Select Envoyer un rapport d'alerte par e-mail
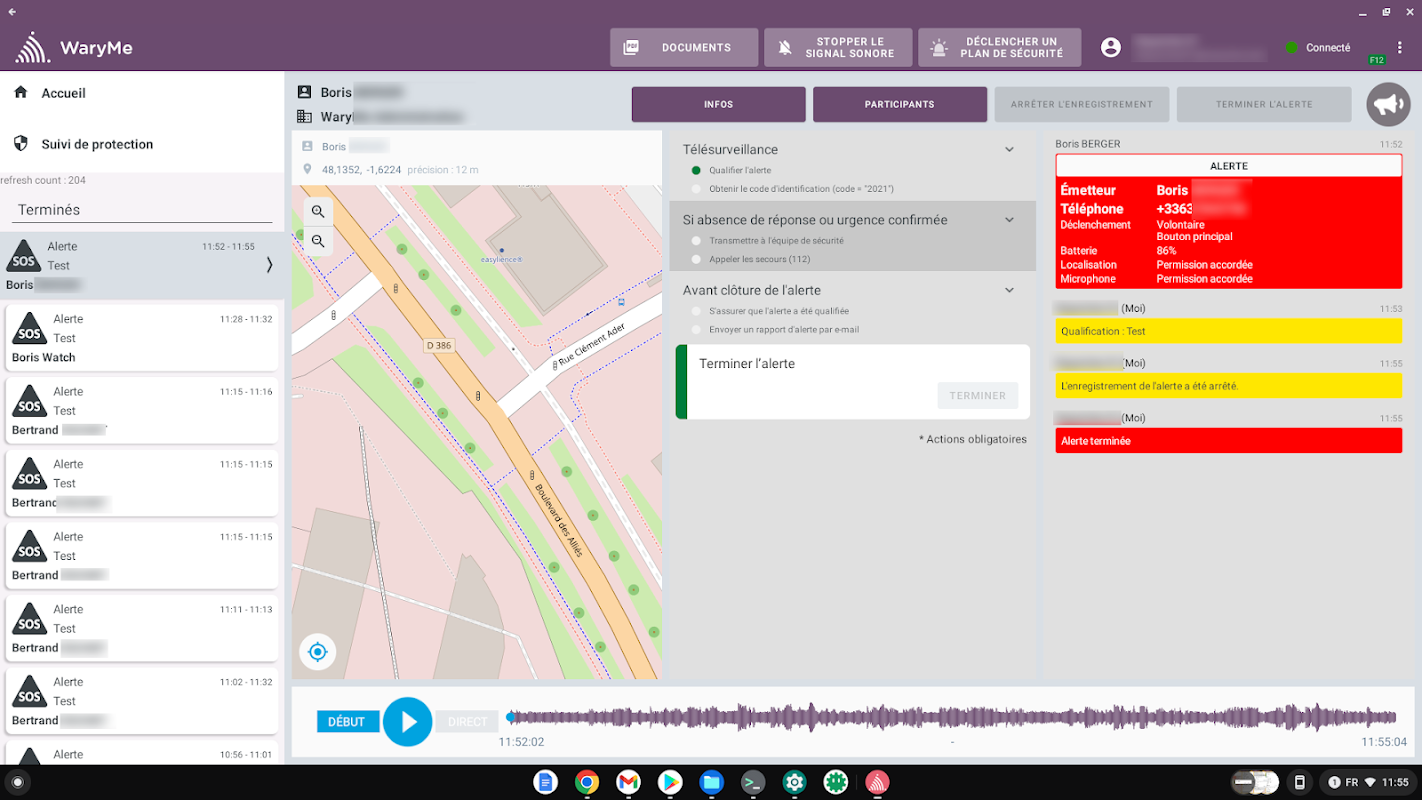This screenshot has width=1422, height=800. pos(697,329)
